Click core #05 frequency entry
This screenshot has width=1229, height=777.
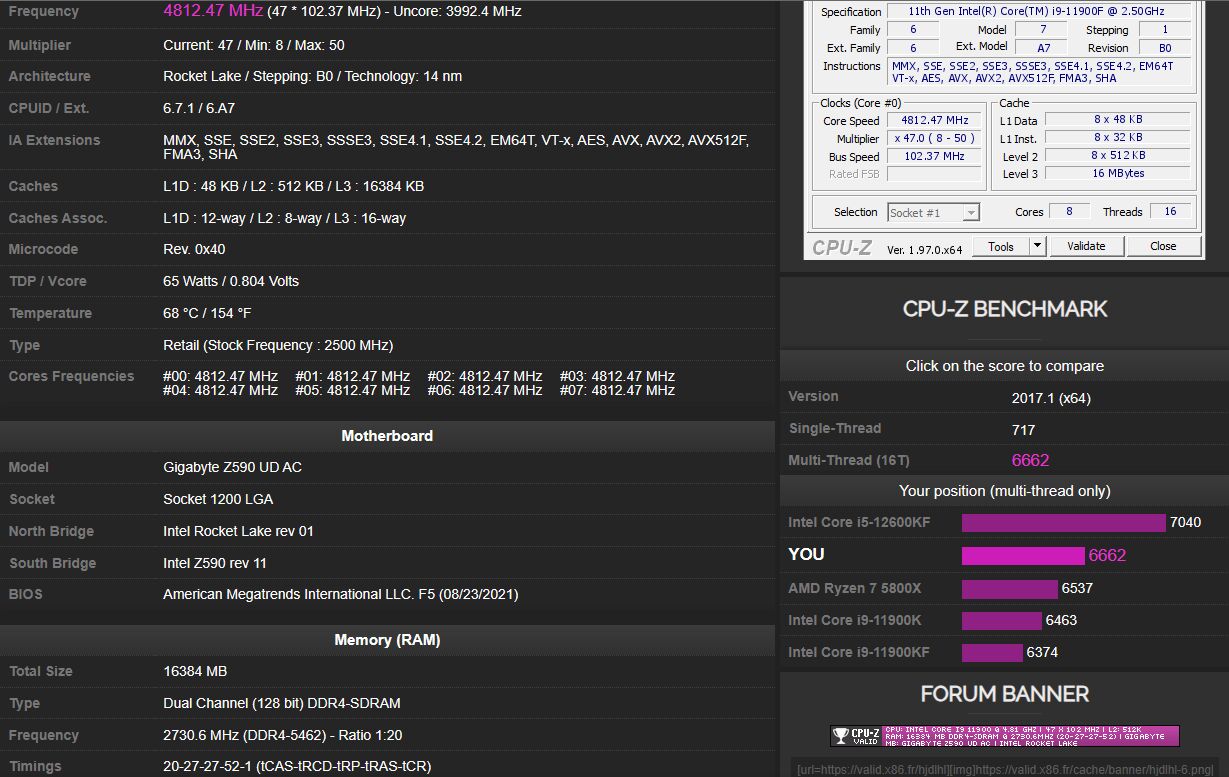click(x=352, y=390)
